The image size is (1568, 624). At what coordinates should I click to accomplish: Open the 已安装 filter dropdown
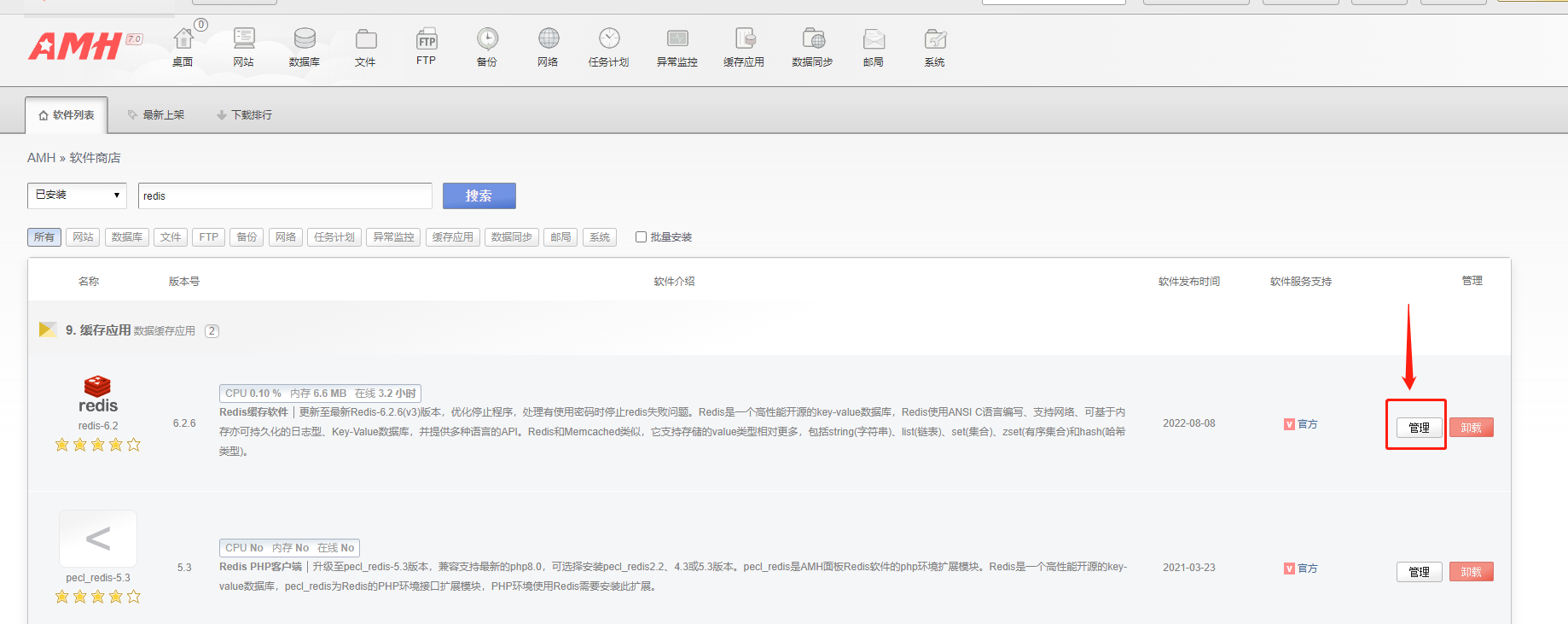77,195
